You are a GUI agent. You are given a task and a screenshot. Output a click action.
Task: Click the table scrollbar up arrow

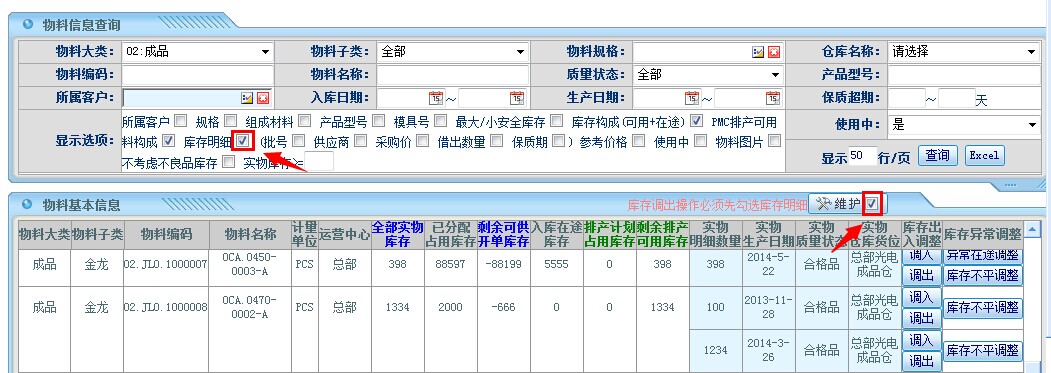[x=1033, y=230]
